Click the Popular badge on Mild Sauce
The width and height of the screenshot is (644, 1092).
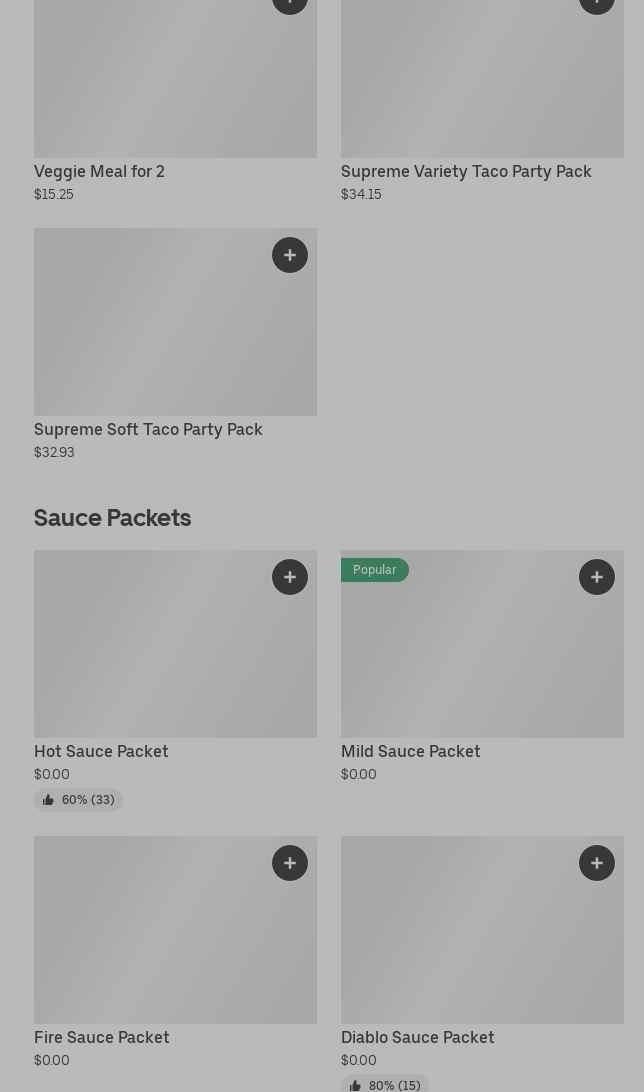pos(375,570)
